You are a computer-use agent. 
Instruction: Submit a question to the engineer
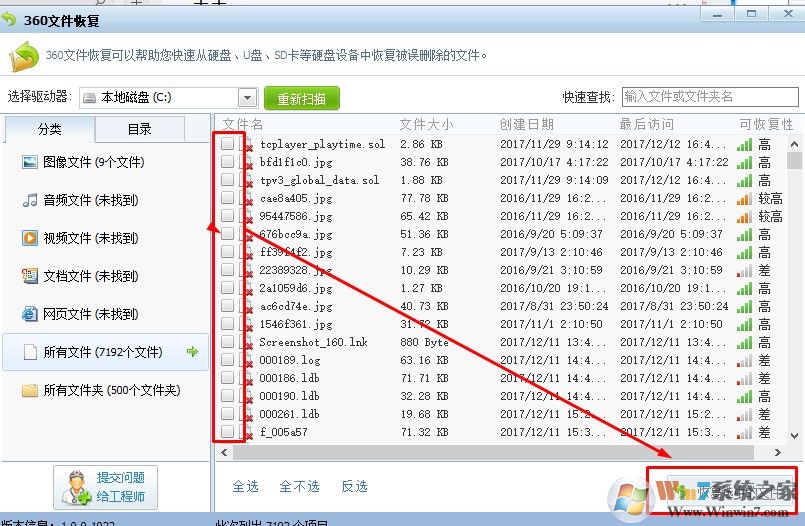pyautogui.click(x=105, y=487)
